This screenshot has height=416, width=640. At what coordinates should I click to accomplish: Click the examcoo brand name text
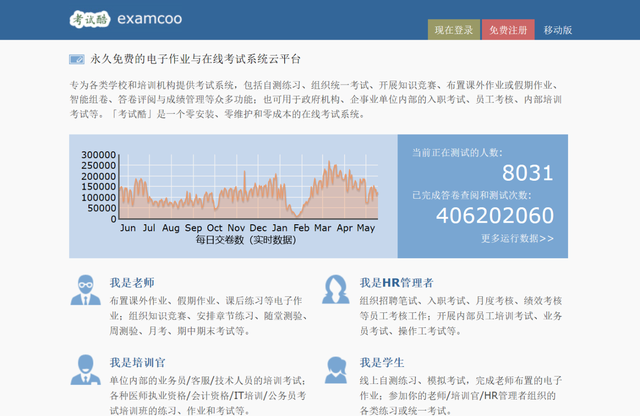(150, 19)
